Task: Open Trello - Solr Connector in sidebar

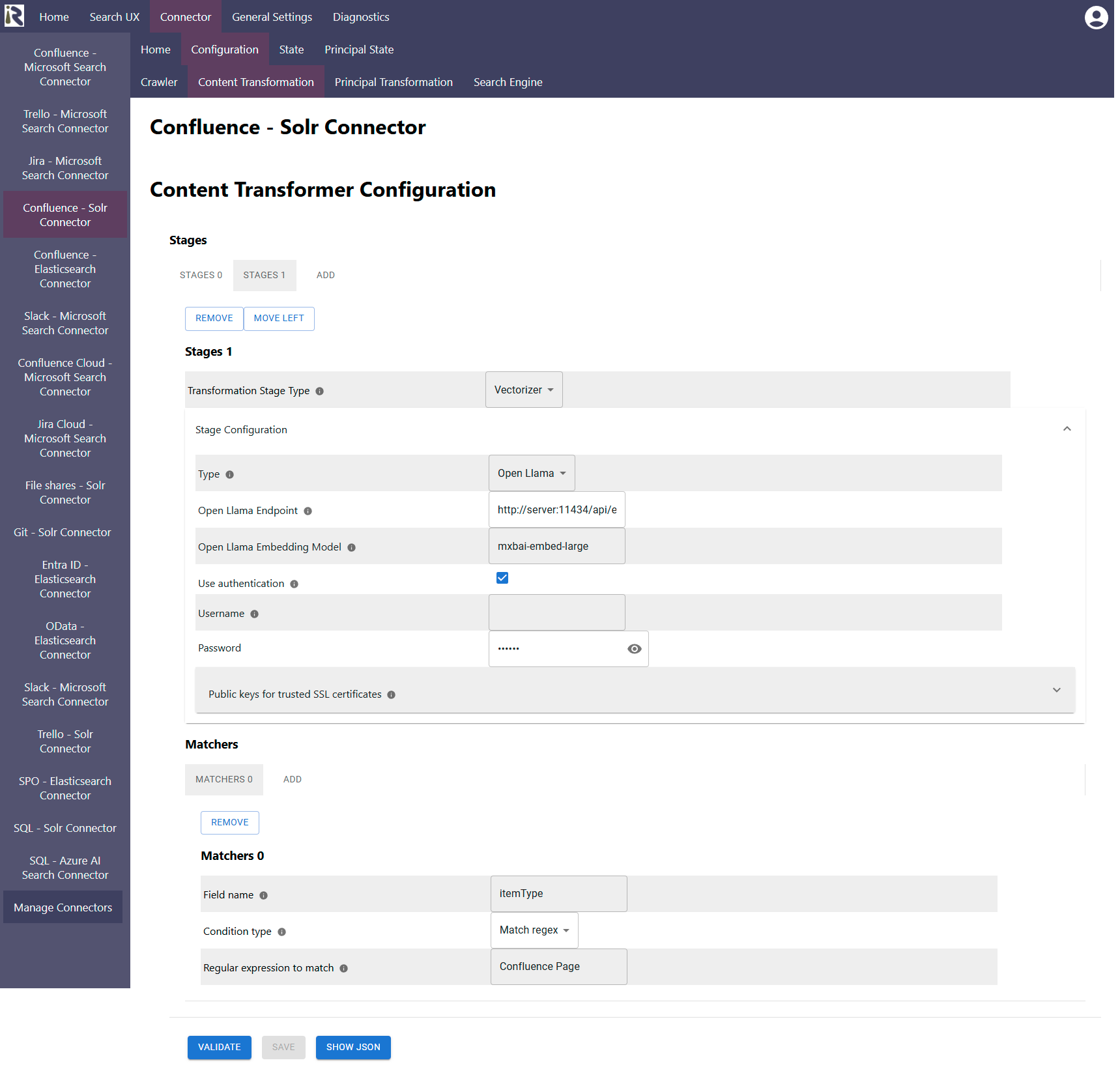Action: click(x=65, y=741)
